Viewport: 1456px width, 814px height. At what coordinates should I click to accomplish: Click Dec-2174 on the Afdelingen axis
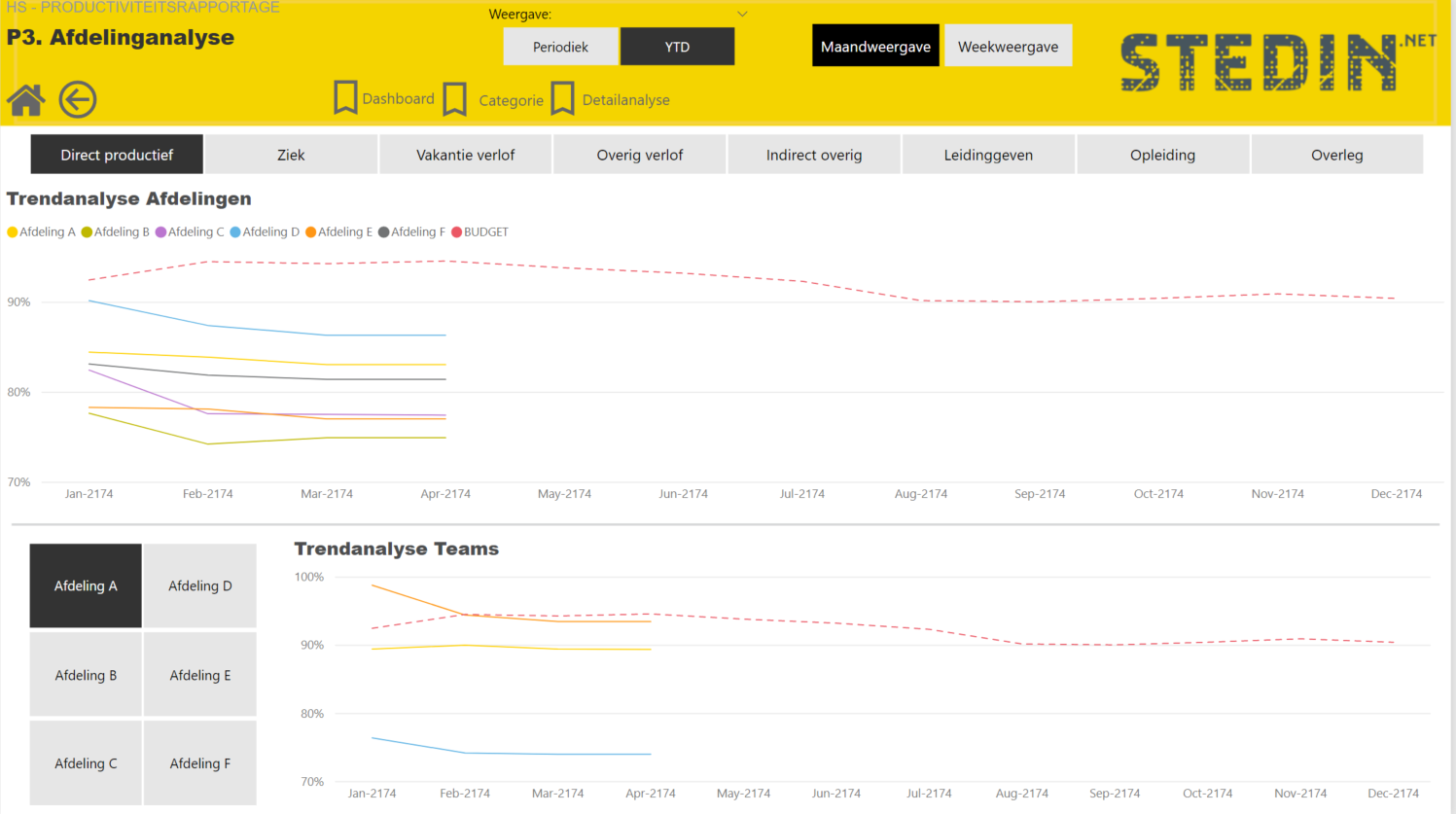pyautogui.click(x=1397, y=494)
